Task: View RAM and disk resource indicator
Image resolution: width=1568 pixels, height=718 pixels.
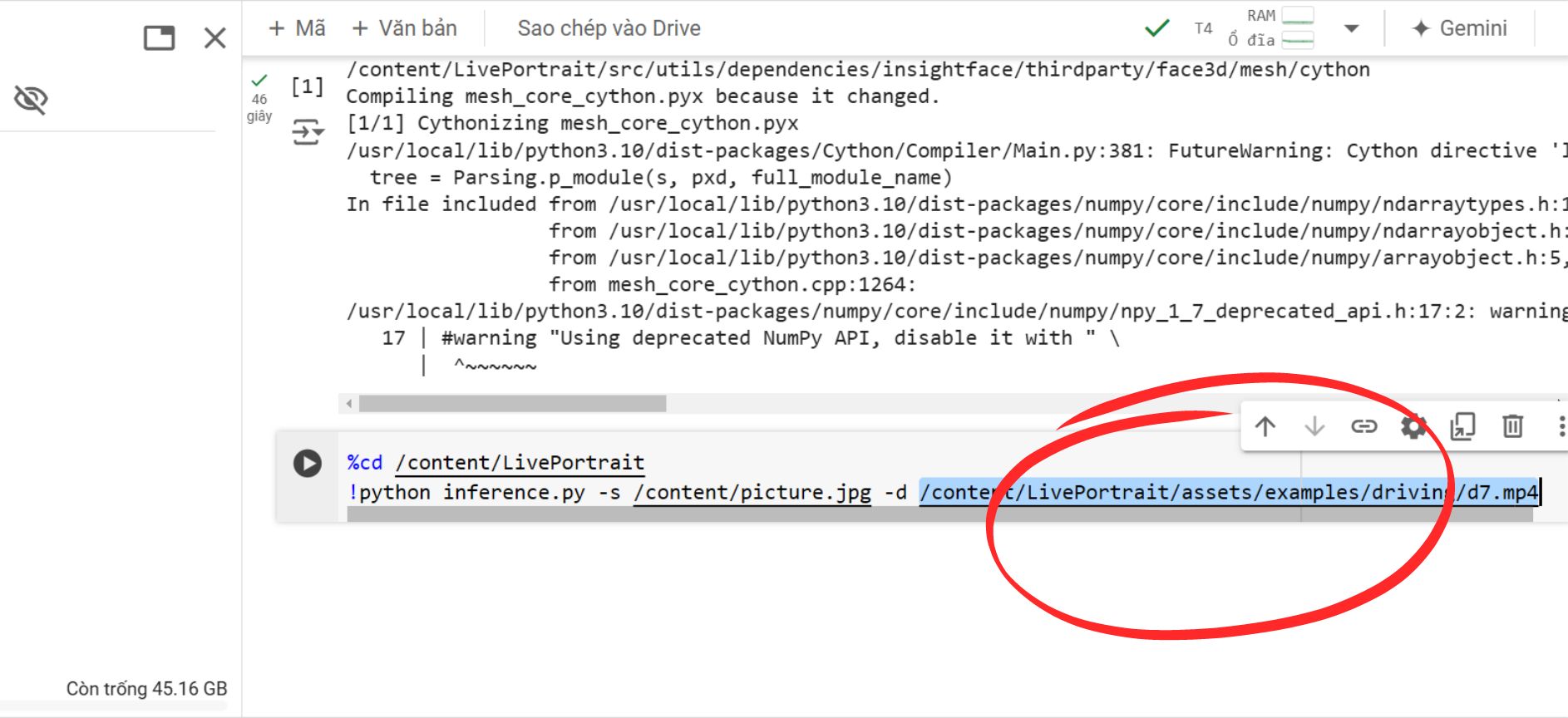Action: point(1271,27)
